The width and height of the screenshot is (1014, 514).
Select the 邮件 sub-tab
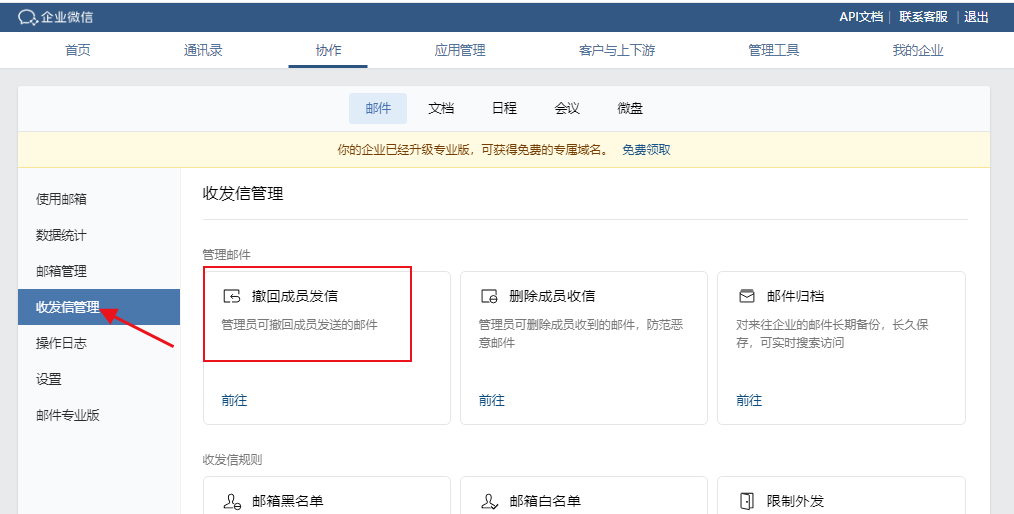tap(378, 109)
